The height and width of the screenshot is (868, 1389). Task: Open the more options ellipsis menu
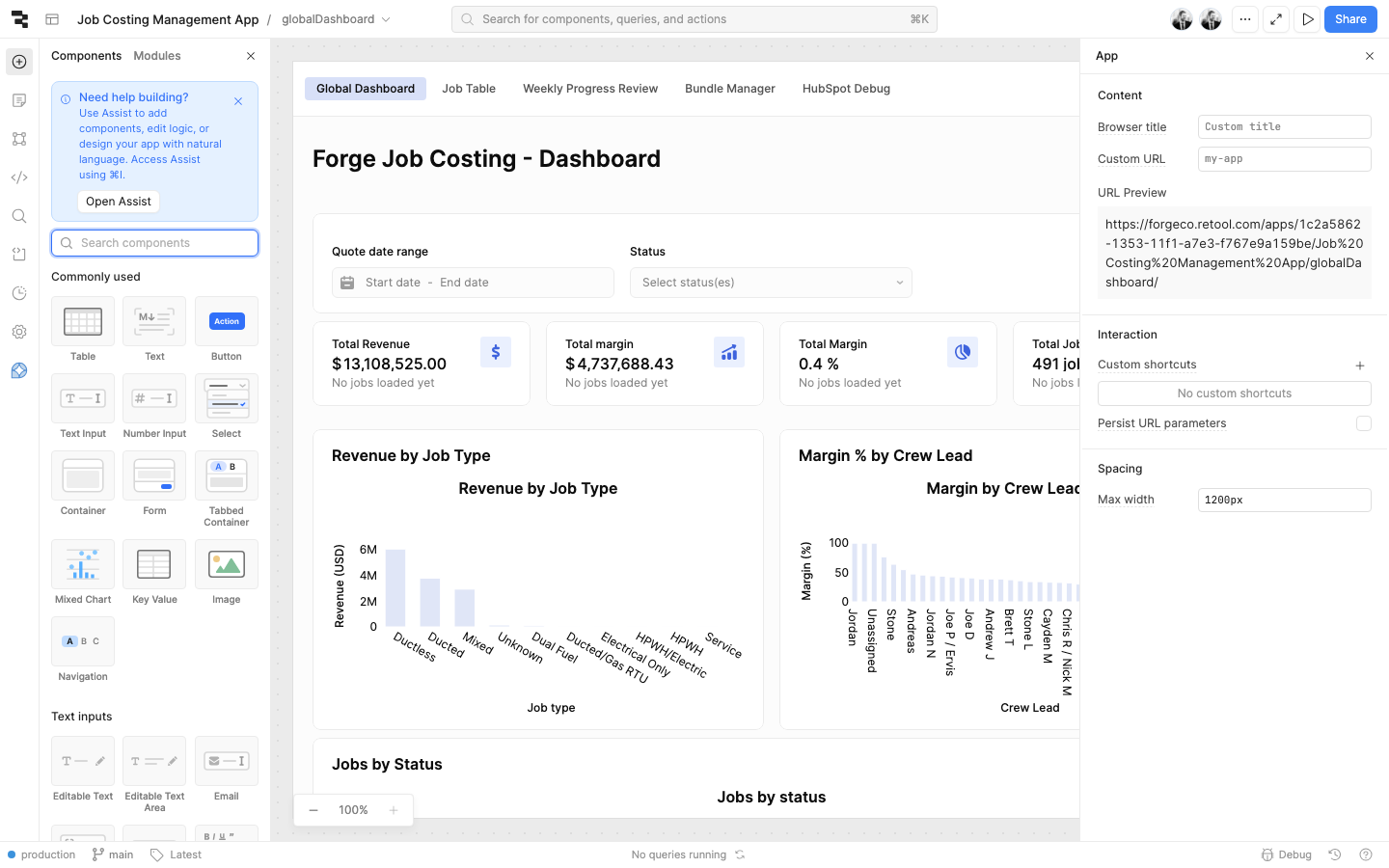pyautogui.click(x=1245, y=19)
